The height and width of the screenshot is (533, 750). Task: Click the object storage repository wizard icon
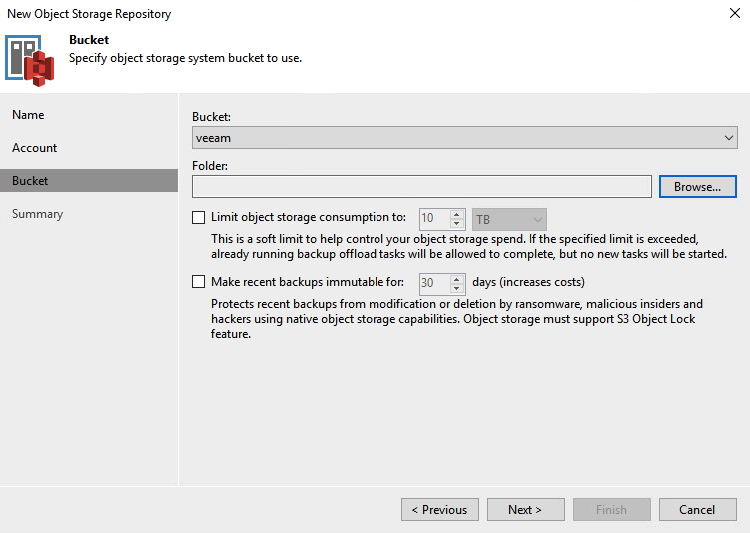[30, 61]
